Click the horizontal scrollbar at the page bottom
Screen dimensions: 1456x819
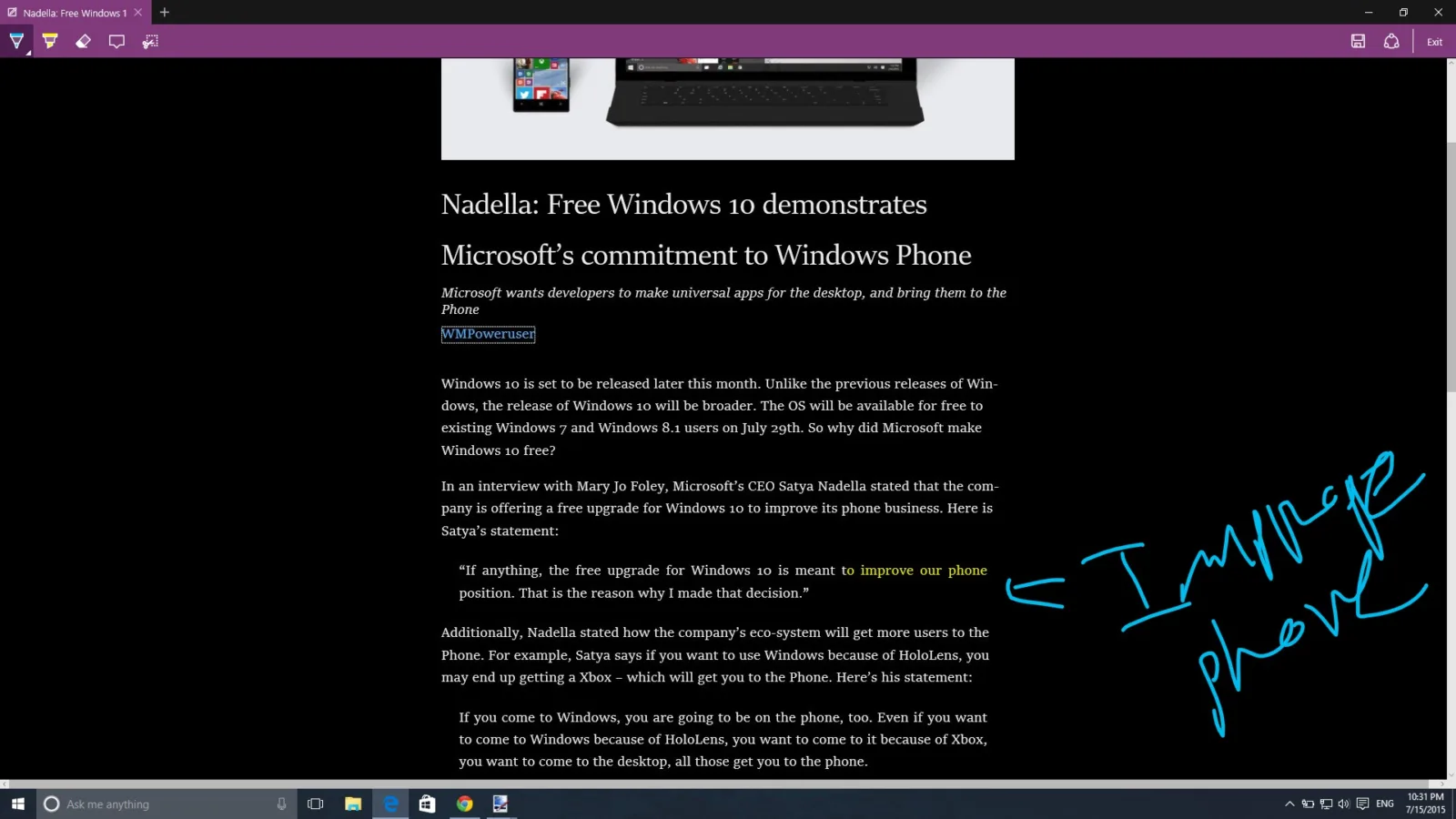click(x=723, y=784)
